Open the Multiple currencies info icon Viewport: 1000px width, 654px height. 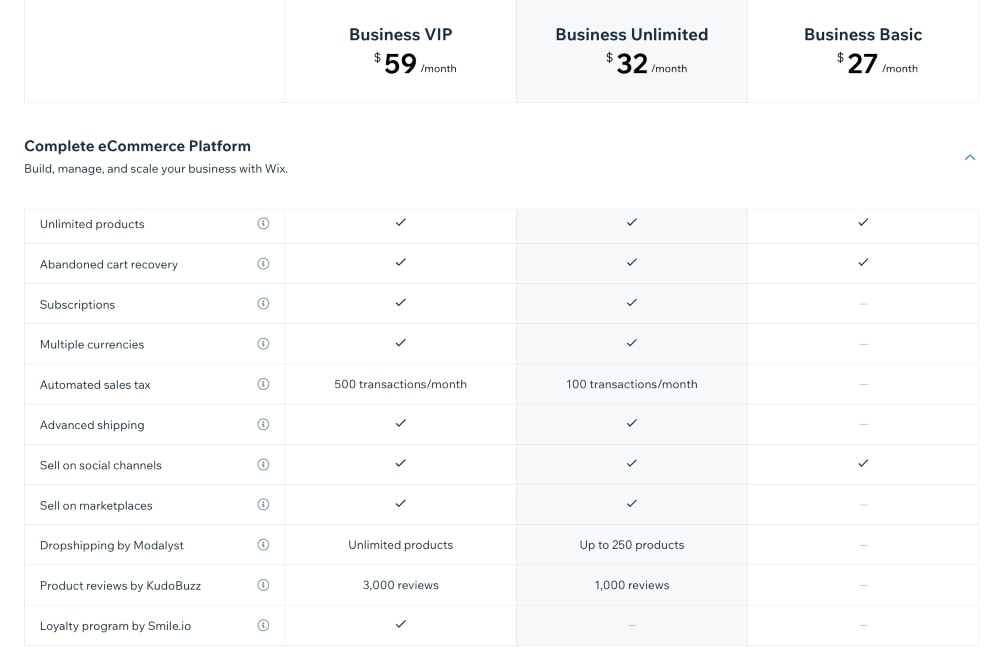point(263,344)
